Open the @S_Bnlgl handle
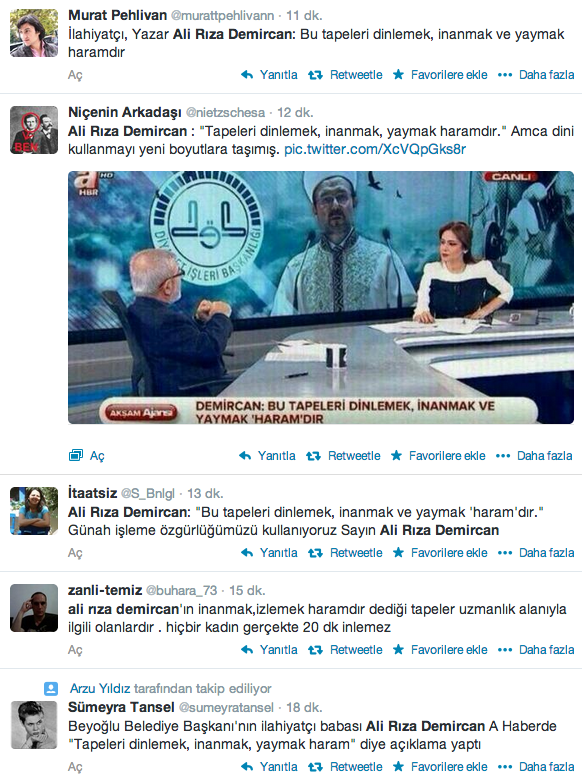Viewport: 582px width, 783px height. 148,494
